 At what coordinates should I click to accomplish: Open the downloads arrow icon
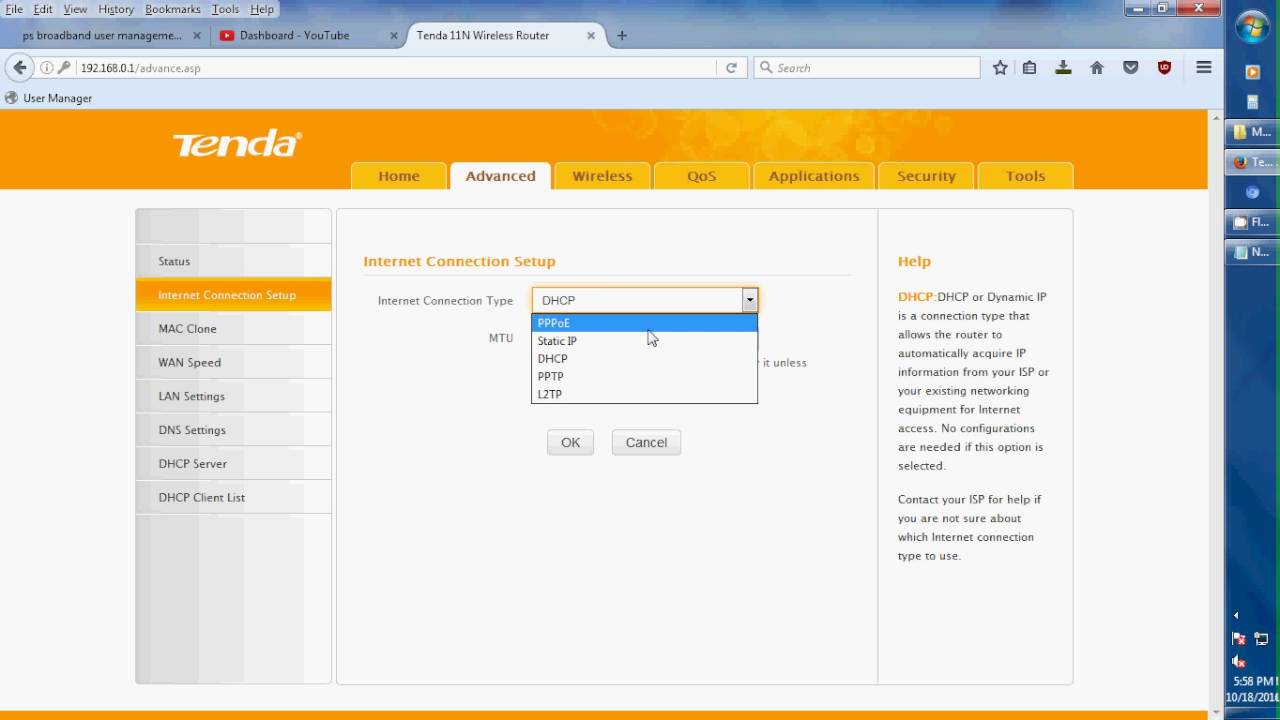click(1063, 68)
